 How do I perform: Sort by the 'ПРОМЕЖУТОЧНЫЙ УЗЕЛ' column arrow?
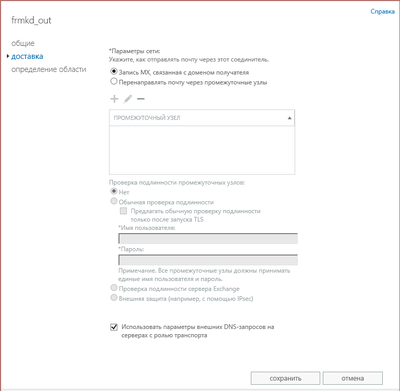coord(289,118)
